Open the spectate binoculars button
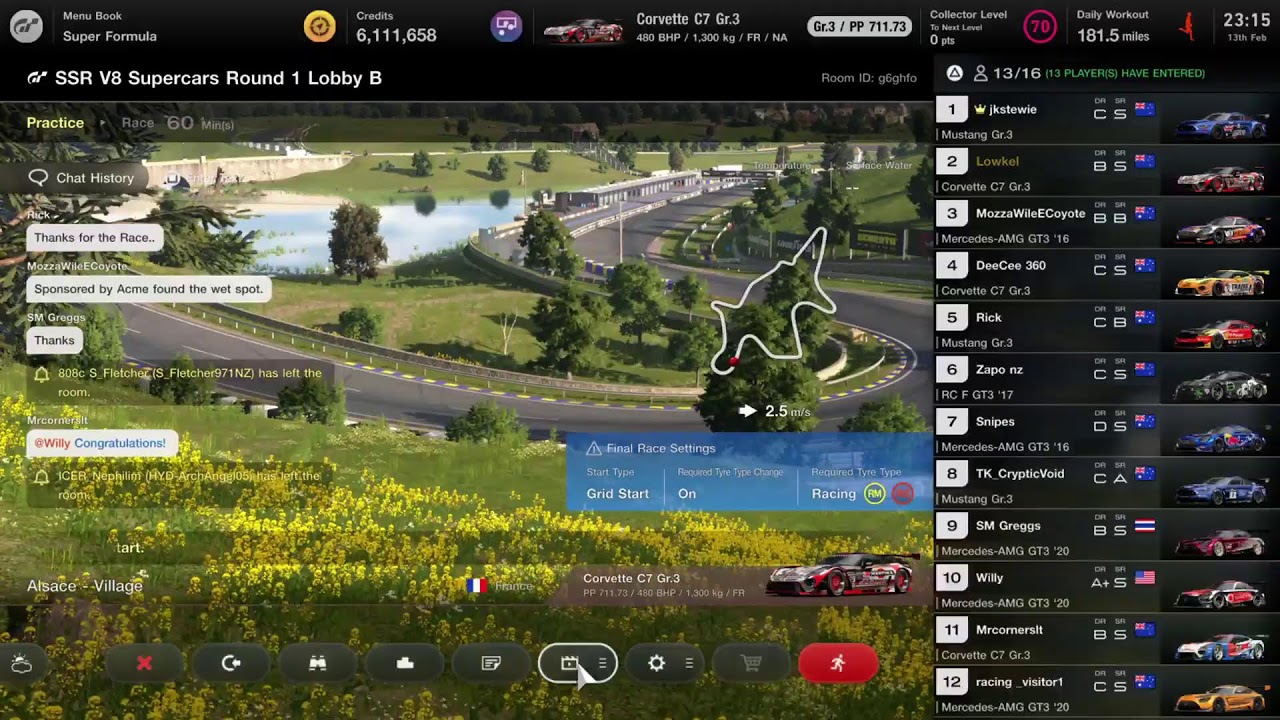 coord(318,663)
